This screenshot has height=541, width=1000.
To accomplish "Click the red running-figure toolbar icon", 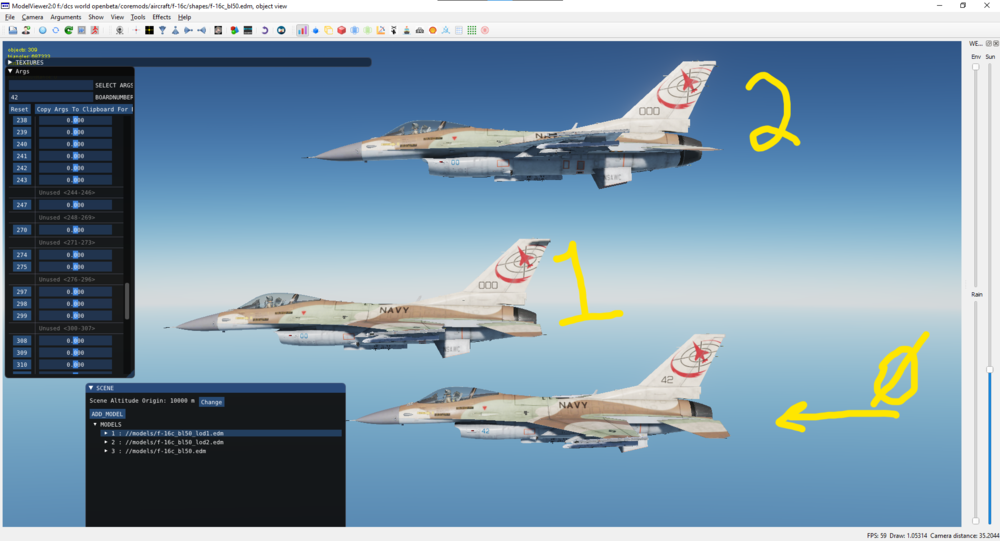I will pyautogui.click(x=95, y=30).
